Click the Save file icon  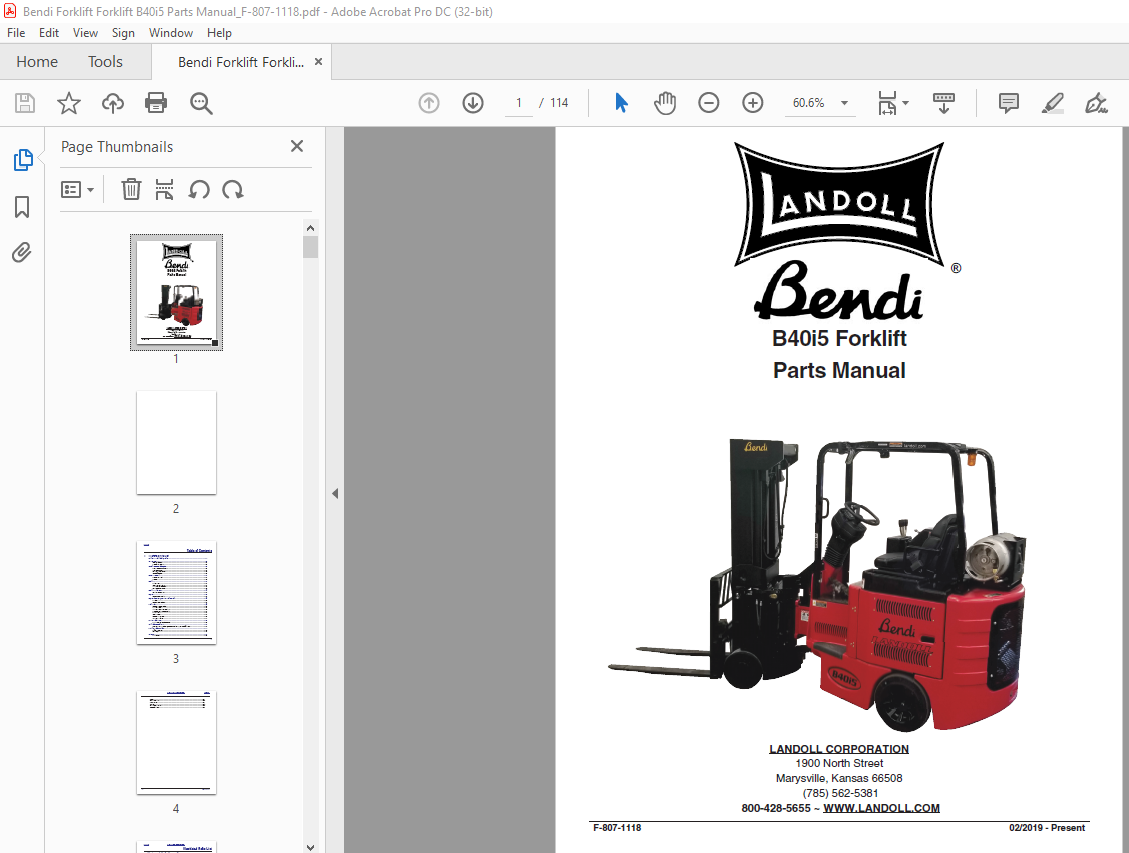25,103
